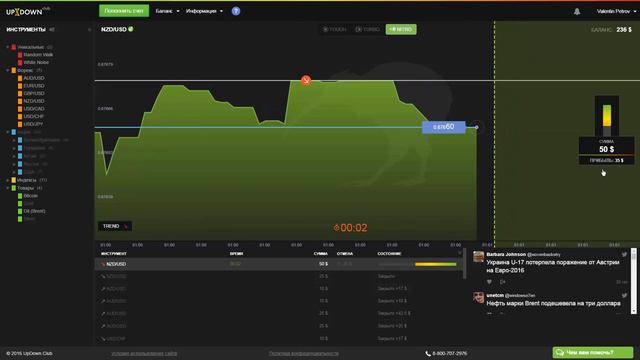The width and height of the screenshot is (640, 360).
Task: Select White Noise in the instruments tree
Action: pyautogui.click(x=36, y=62)
